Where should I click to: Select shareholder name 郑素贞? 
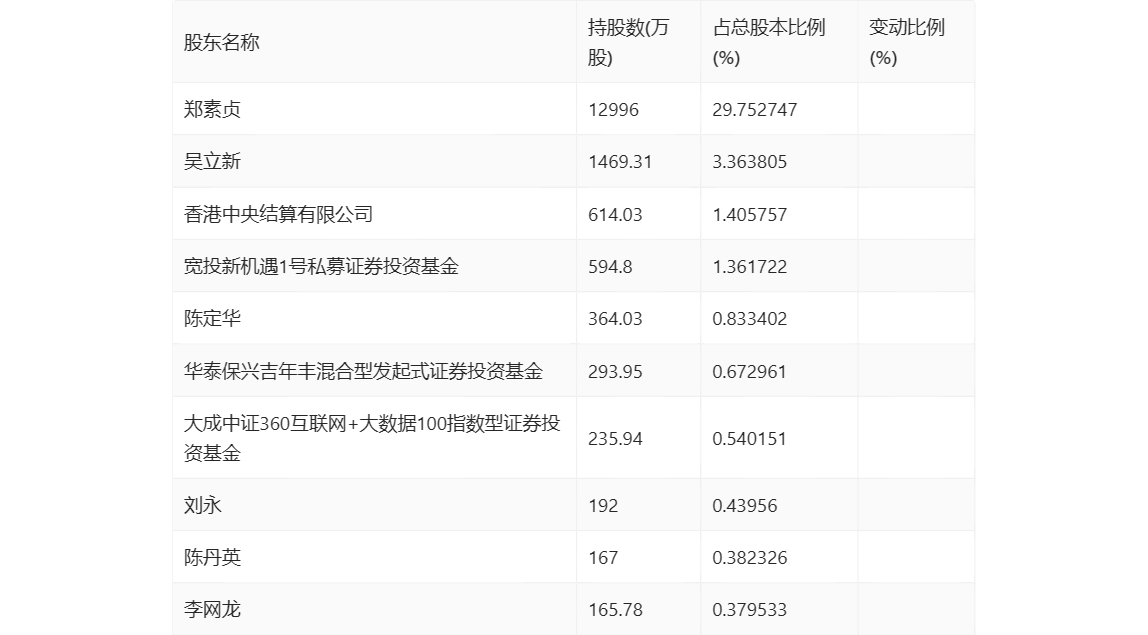(212, 109)
